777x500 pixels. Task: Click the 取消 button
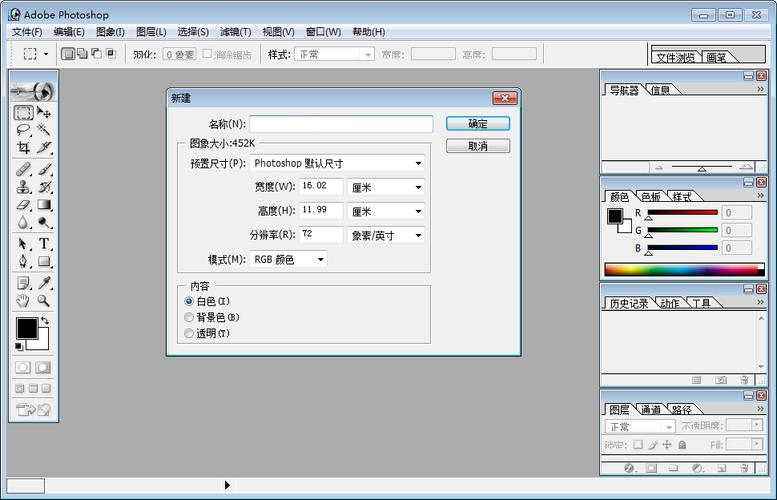(478, 146)
